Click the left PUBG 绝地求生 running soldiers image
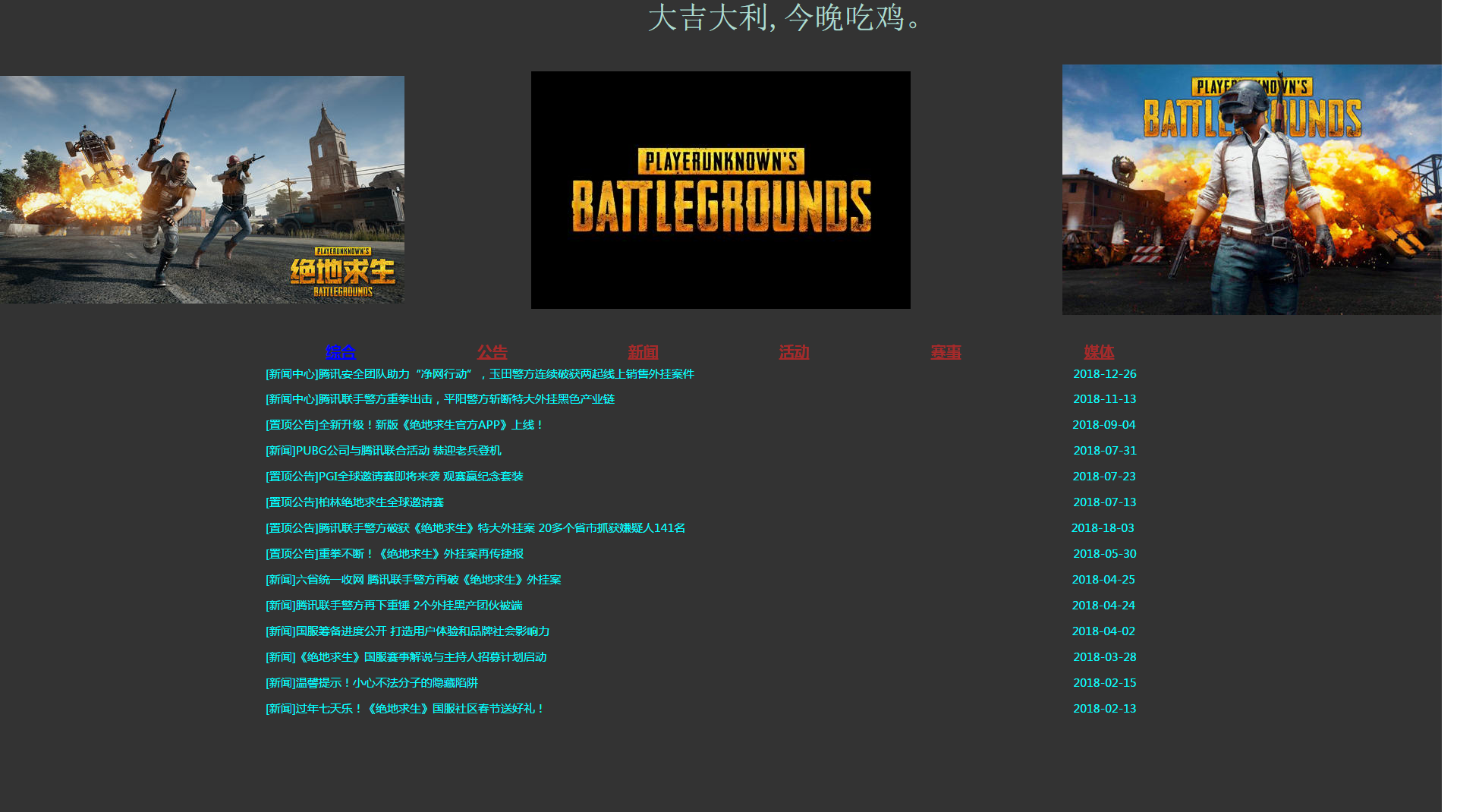Viewport: 1457px width, 812px height. pos(202,190)
